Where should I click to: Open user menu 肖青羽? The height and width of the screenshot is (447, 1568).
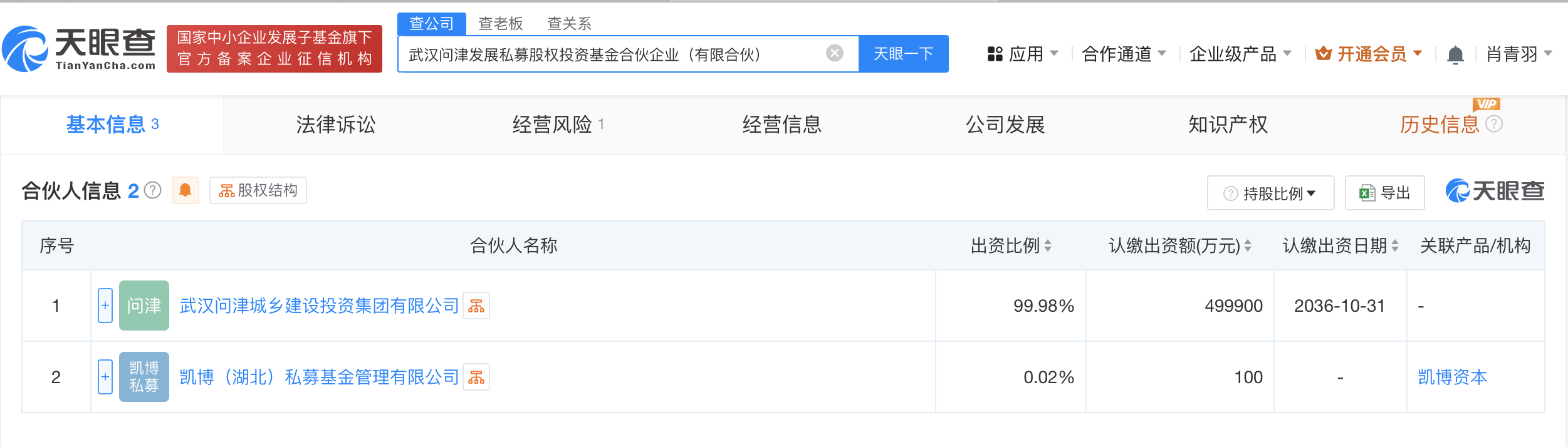click(1519, 54)
